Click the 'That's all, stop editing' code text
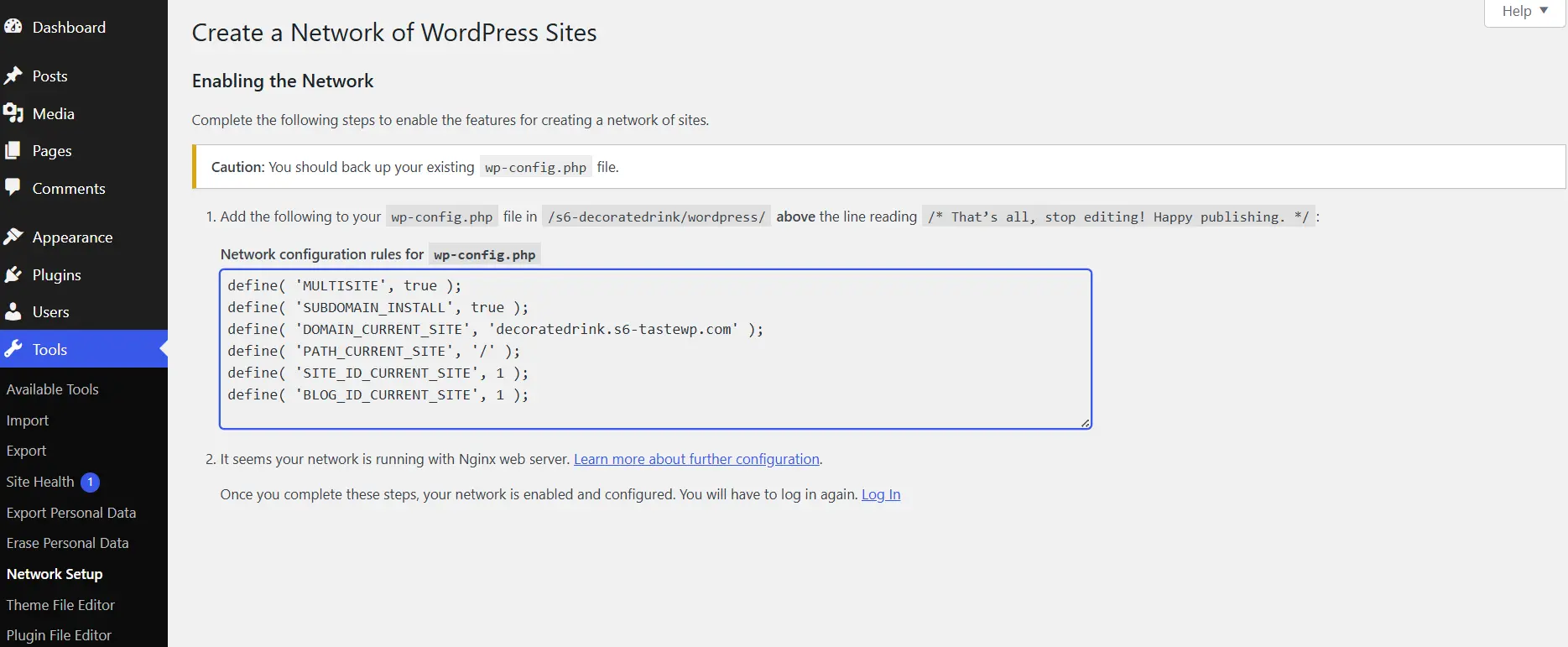The width and height of the screenshot is (1568, 647). click(x=1118, y=217)
